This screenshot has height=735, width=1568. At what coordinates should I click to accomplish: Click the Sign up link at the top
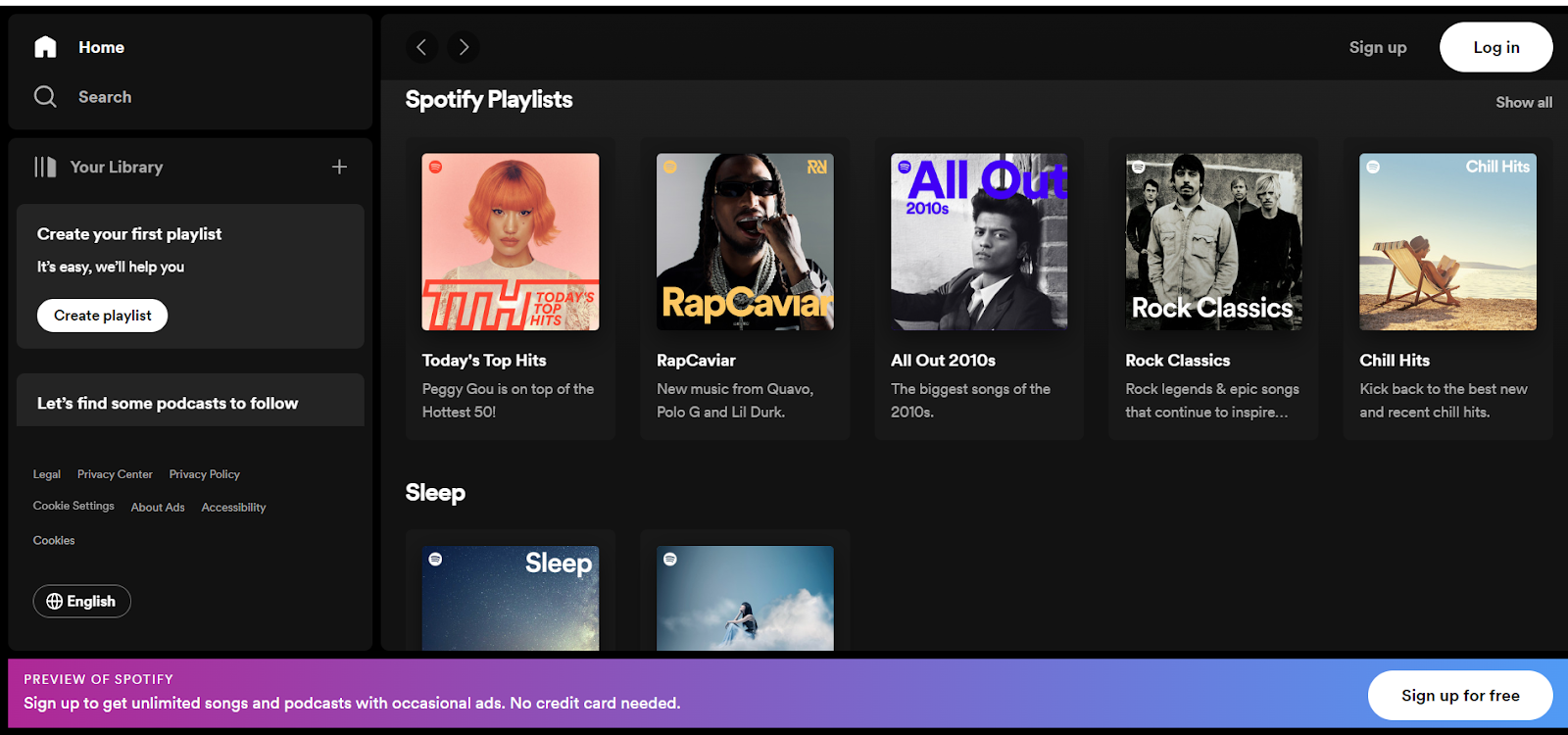[x=1378, y=47]
